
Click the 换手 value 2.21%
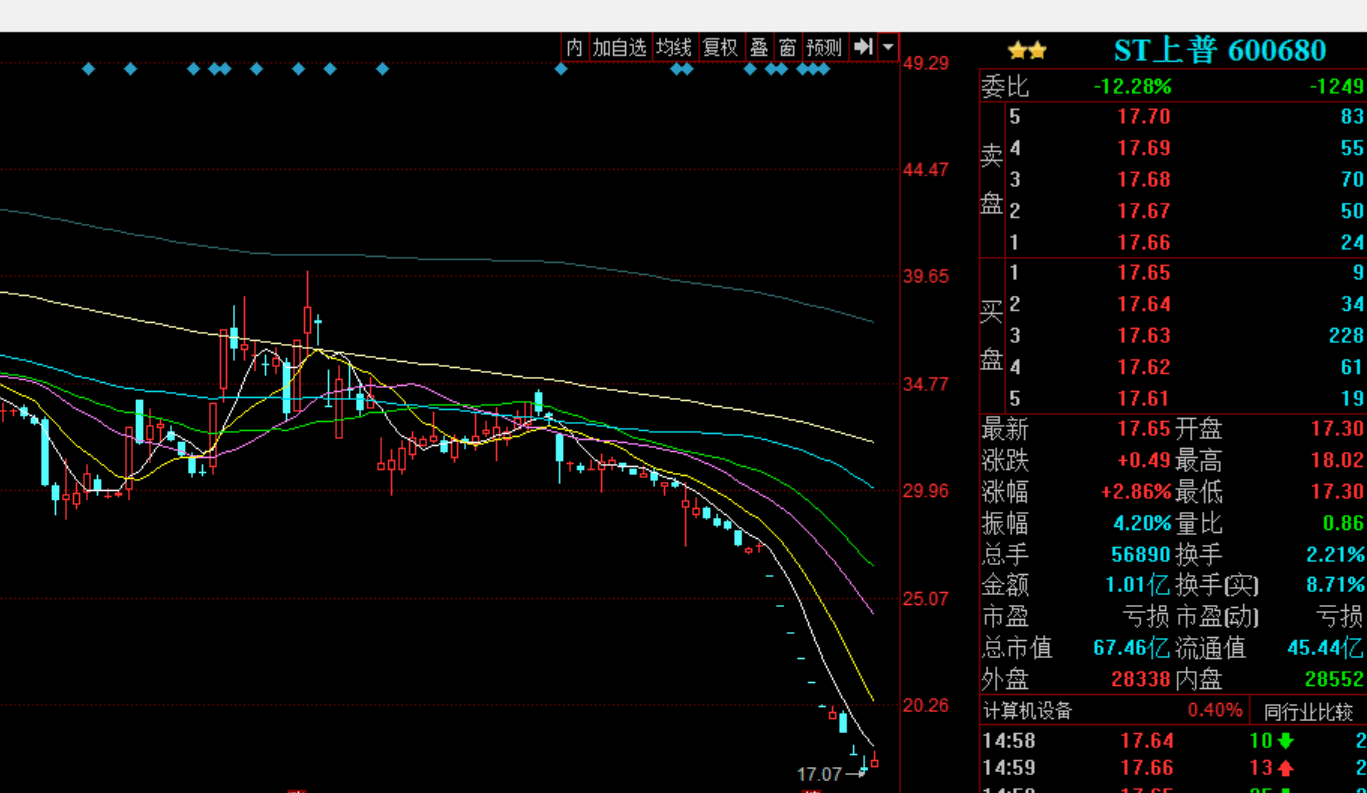coord(1335,554)
